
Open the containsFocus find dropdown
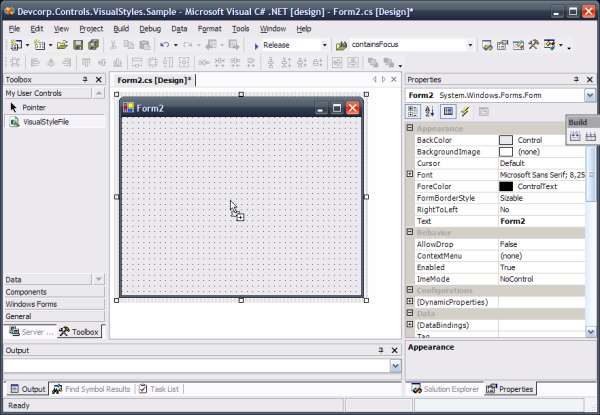click(x=470, y=45)
